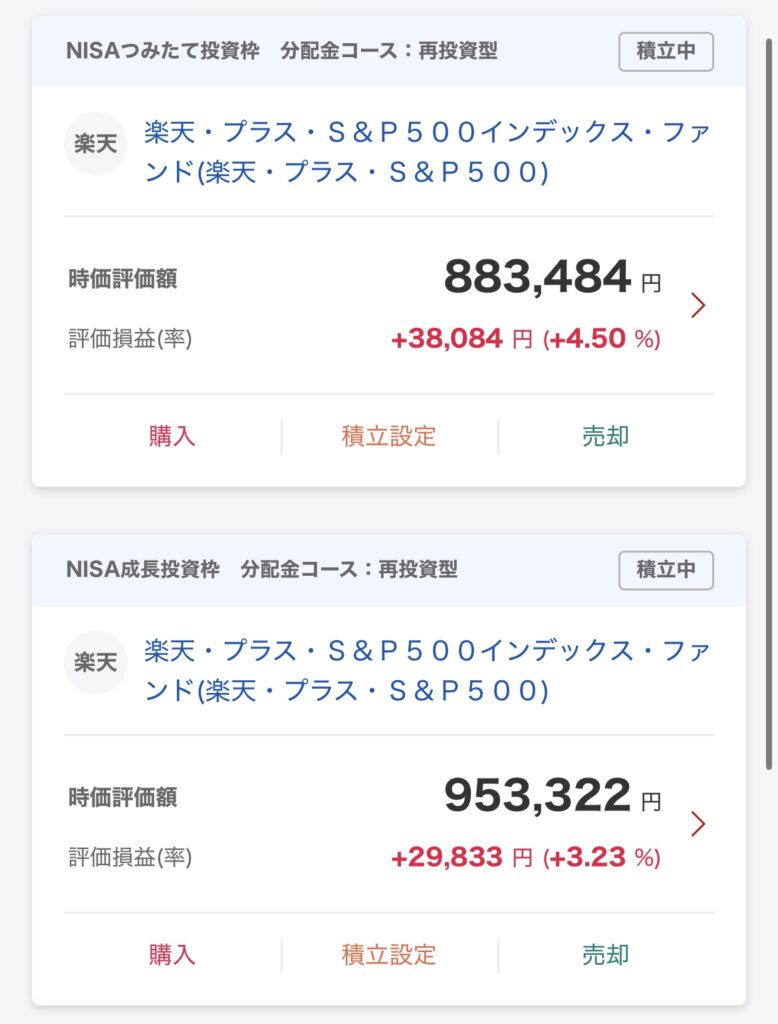This screenshot has height=1024, width=778.
Task: Open the fund name link in the NISAつみたて投資枠 card
Action: click(427, 152)
